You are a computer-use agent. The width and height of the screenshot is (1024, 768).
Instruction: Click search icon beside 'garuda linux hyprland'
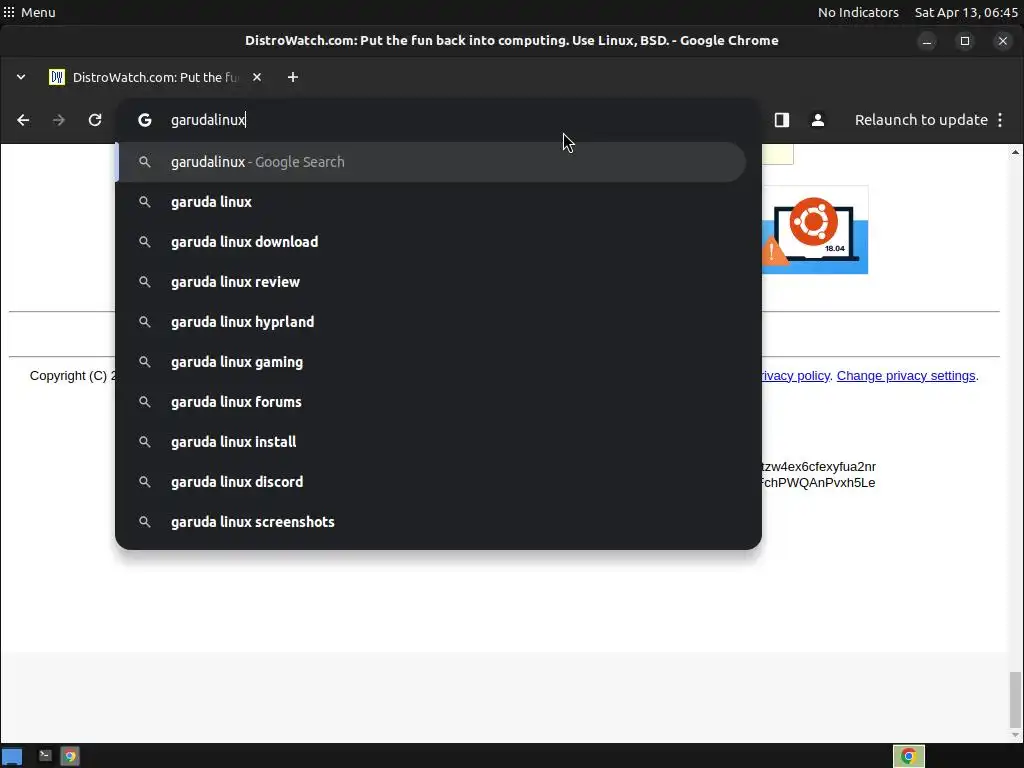pyautogui.click(x=145, y=322)
